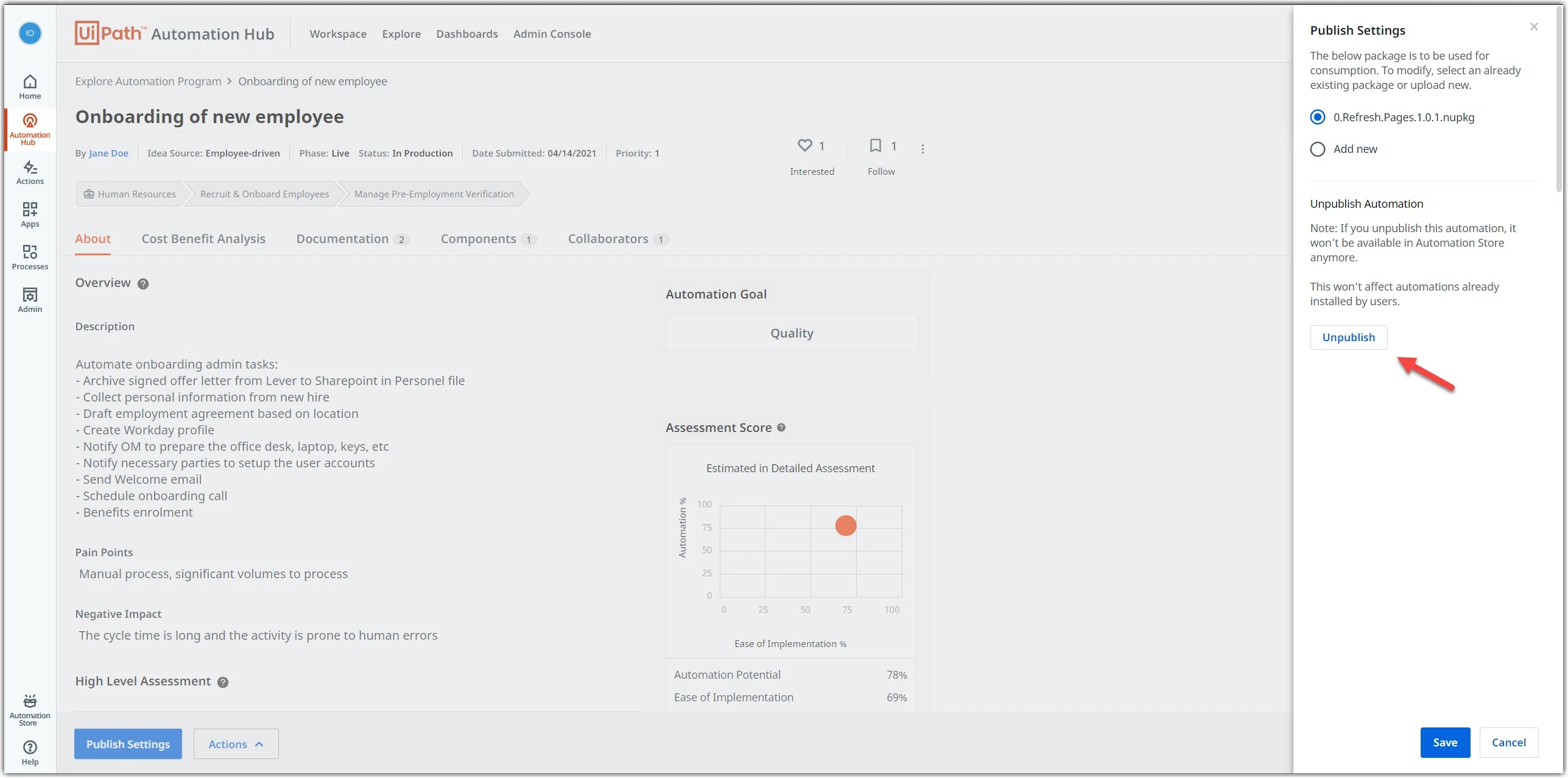Click the Onboarding of new employee breadcrumb
Image resolution: width=1568 pixels, height=778 pixels.
[x=312, y=82]
